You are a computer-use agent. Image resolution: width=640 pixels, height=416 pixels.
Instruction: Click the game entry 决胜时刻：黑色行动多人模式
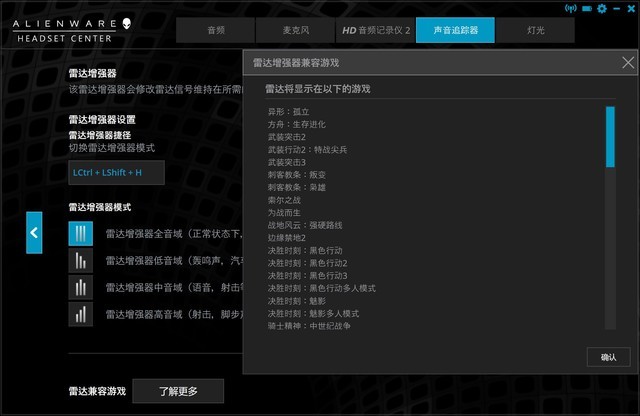tap(322, 288)
